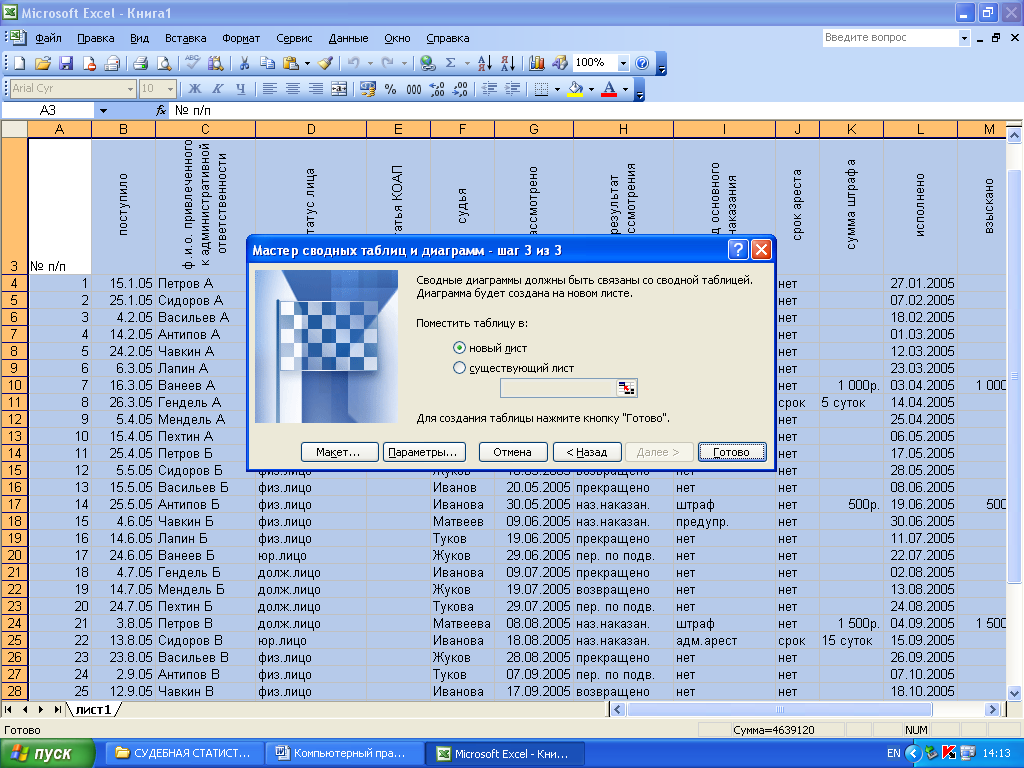Screen dimensions: 1024x768
Task: Open the Данные menu
Action: click(x=348, y=38)
